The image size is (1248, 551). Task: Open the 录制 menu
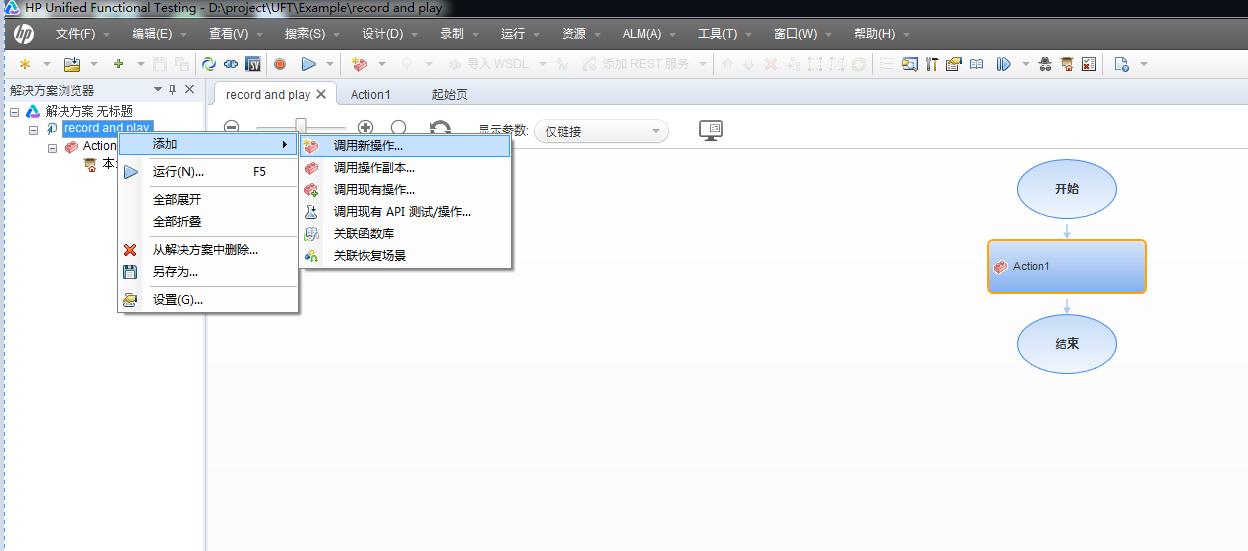452,34
